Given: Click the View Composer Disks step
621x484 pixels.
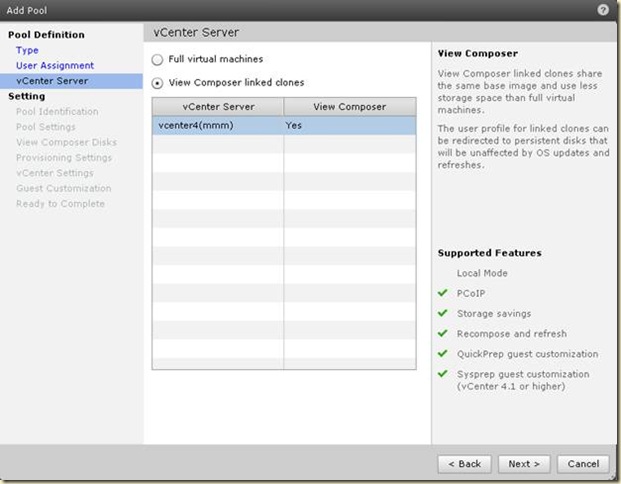Looking at the screenshot, I should click(x=66, y=142).
